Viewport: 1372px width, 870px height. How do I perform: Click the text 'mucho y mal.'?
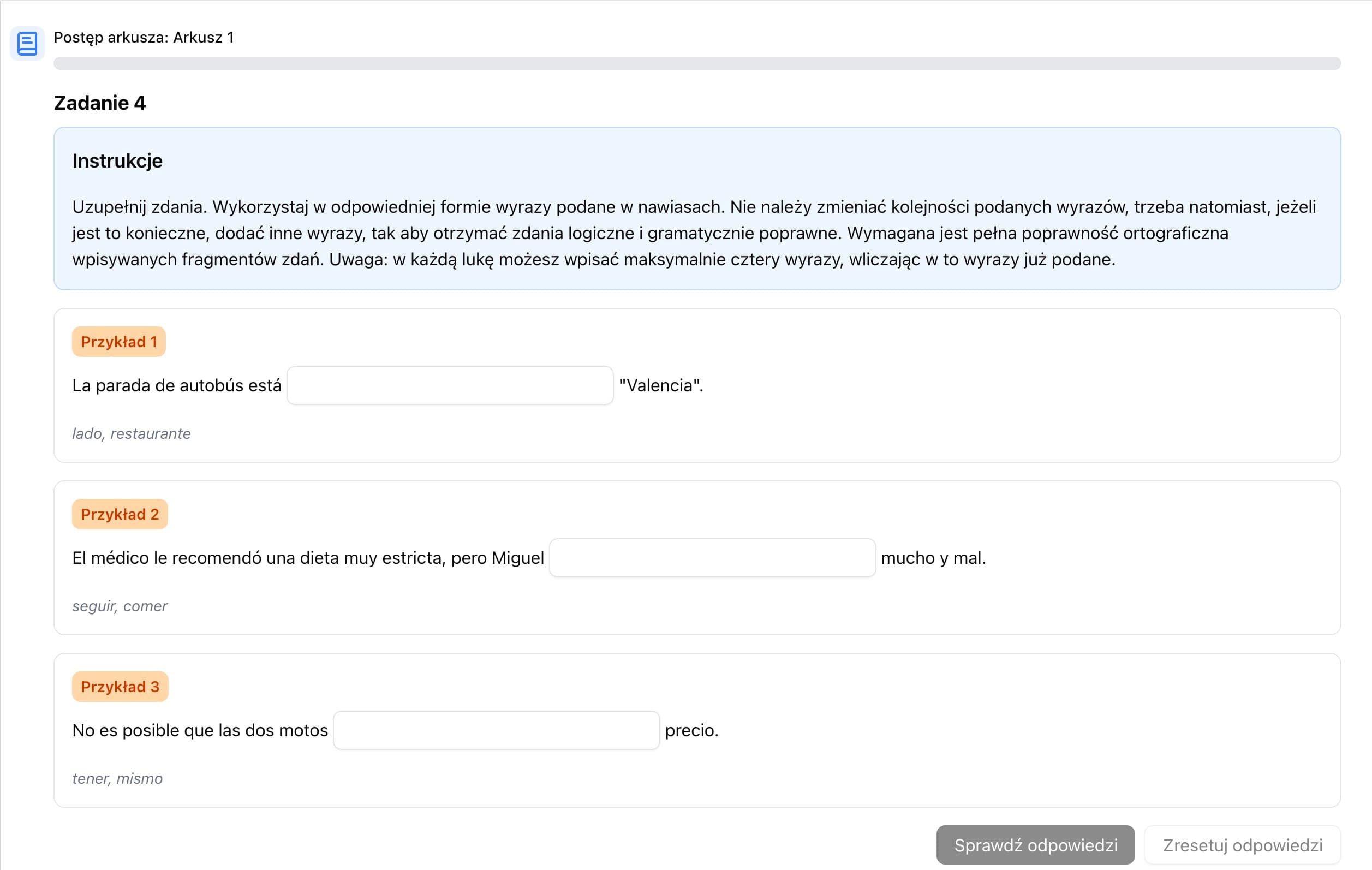click(x=933, y=558)
